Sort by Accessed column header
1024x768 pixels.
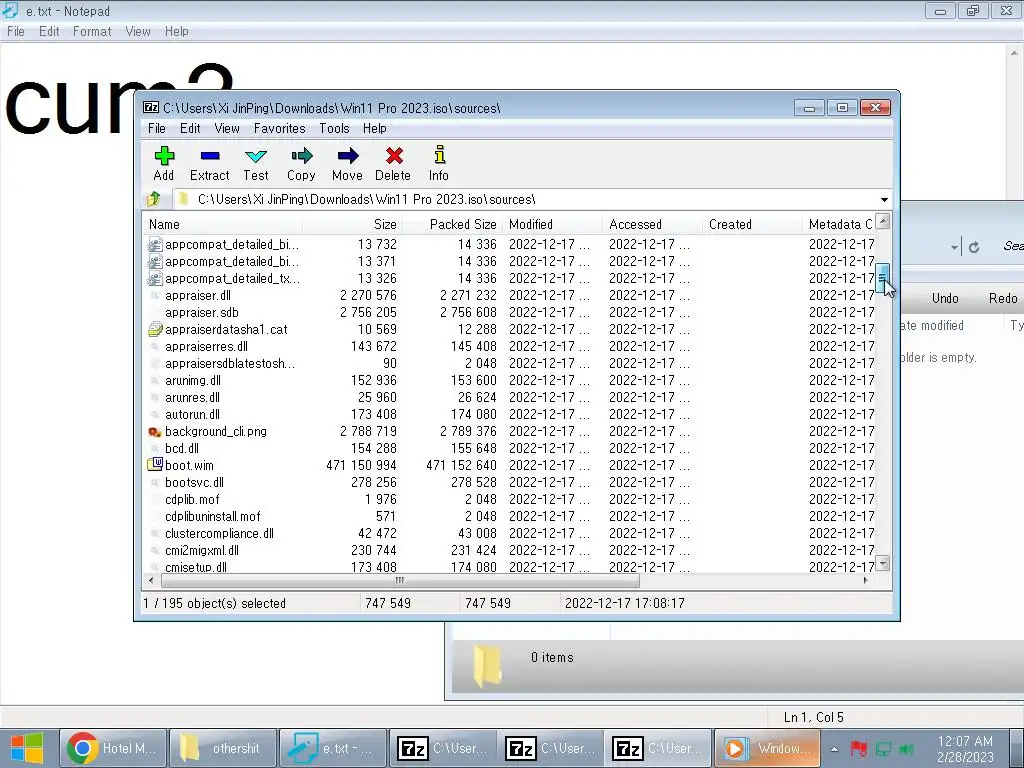652,224
